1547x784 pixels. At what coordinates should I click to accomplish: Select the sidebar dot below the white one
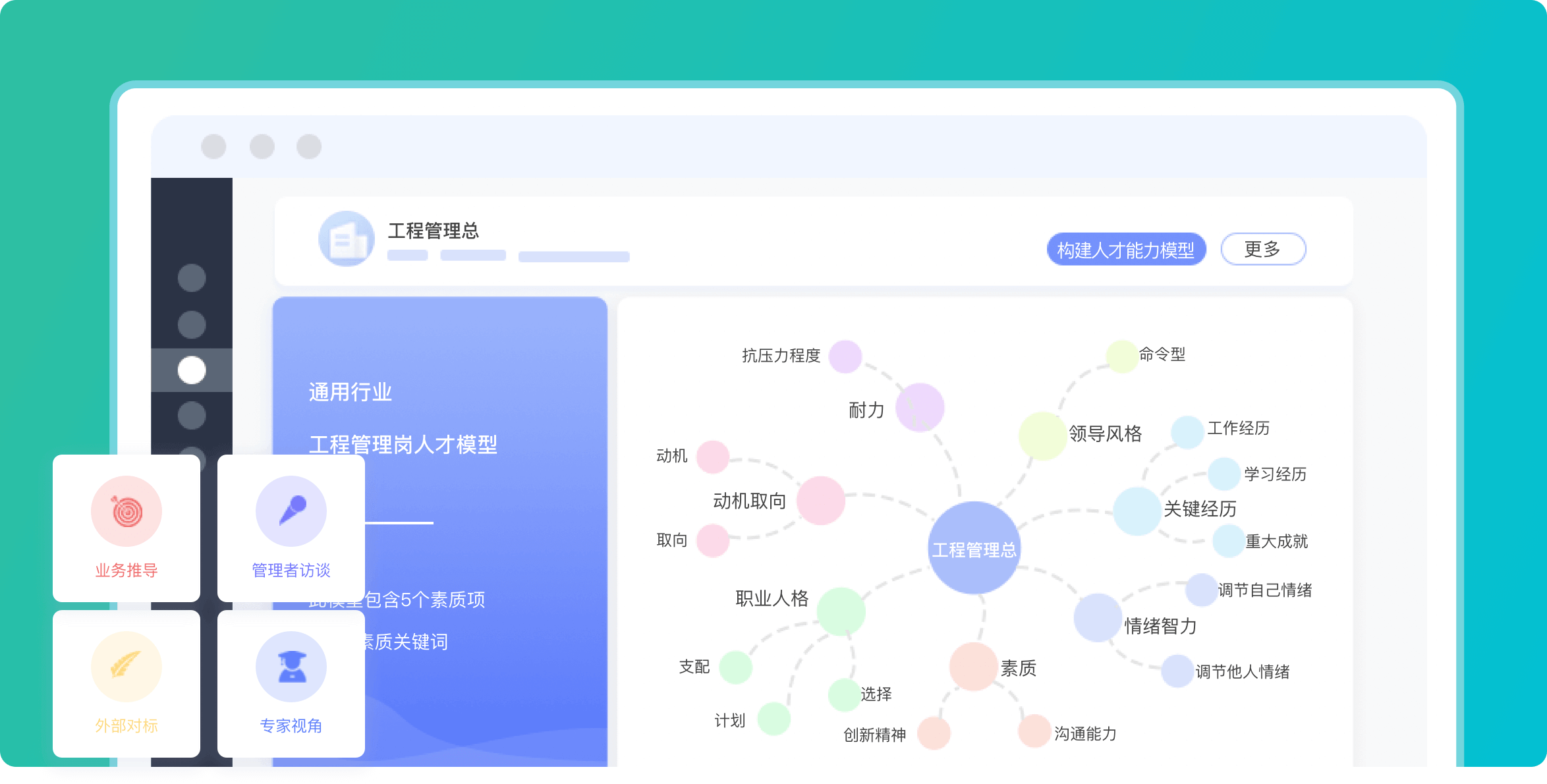(x=192, y=416)
